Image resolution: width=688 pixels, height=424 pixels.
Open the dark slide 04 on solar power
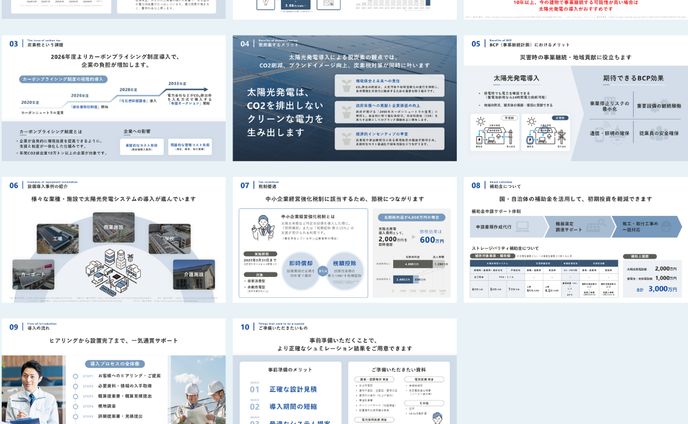point(344,98)
